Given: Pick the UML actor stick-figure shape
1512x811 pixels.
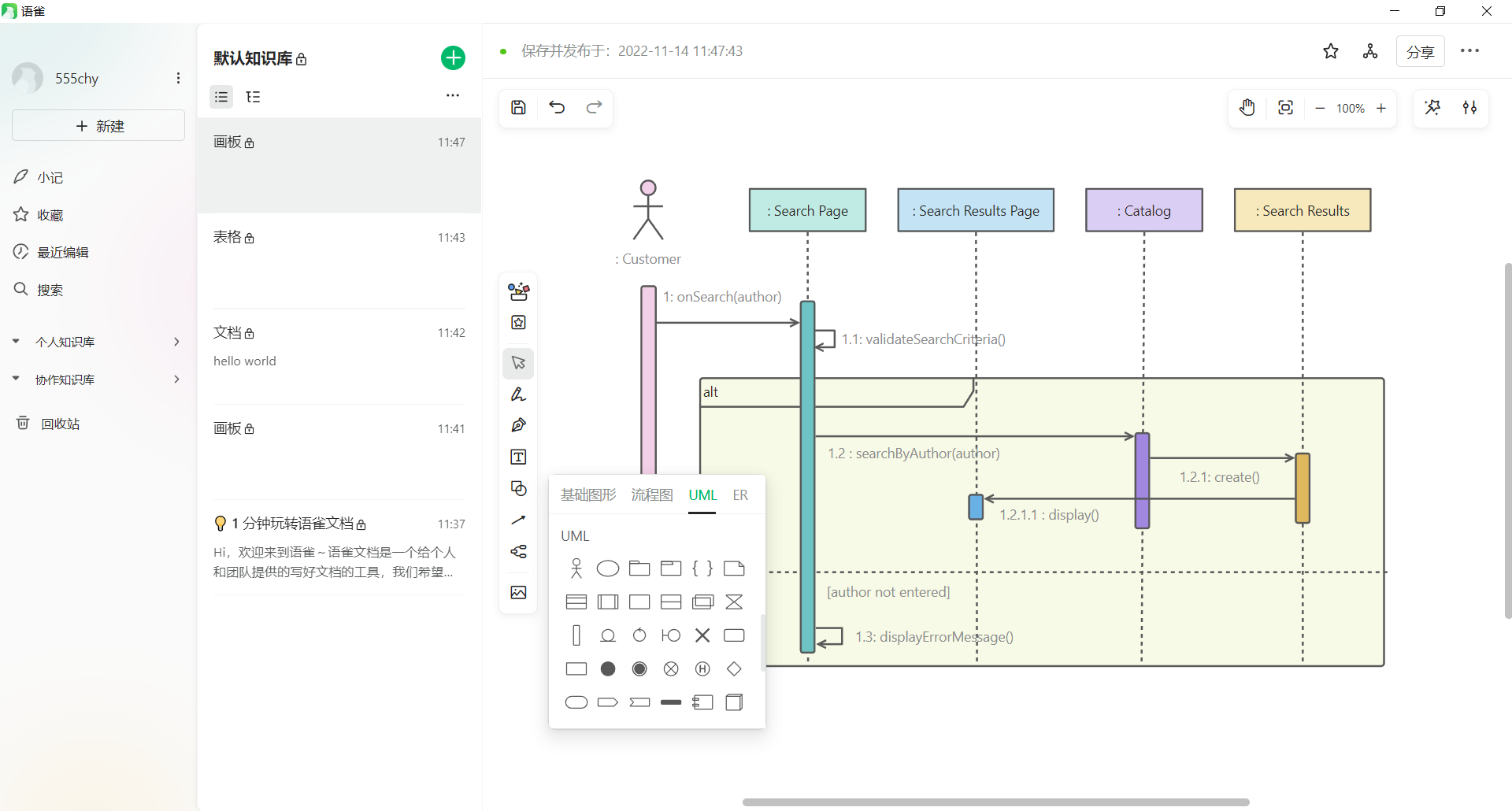Looking at the screenshot, I should 576,568.
